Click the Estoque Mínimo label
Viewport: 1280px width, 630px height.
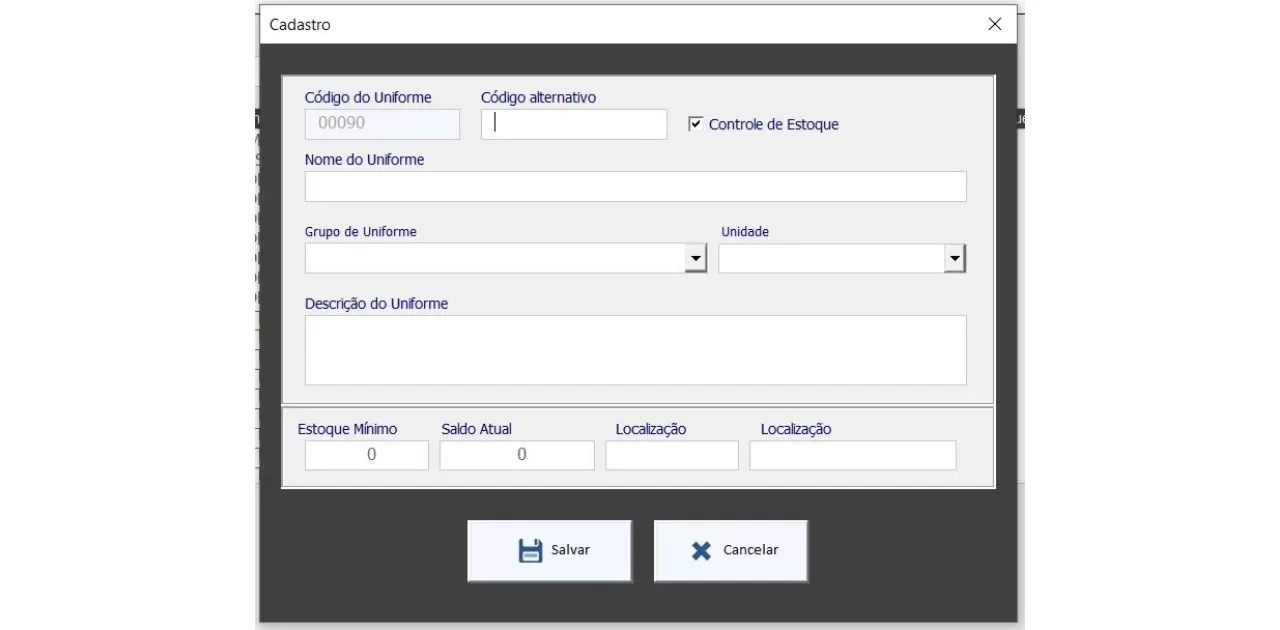click(347, 429)
